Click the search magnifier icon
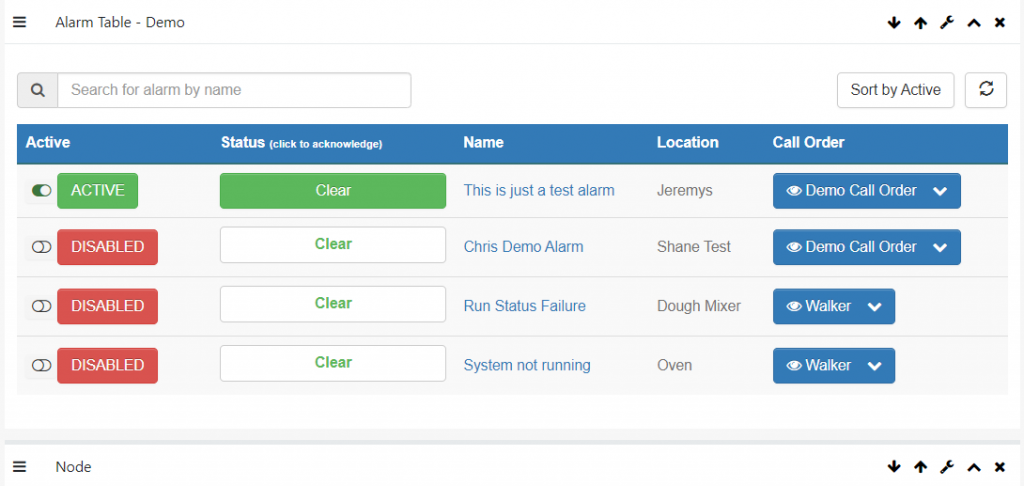Screen dimensions: 1024x486 [38, 89]
